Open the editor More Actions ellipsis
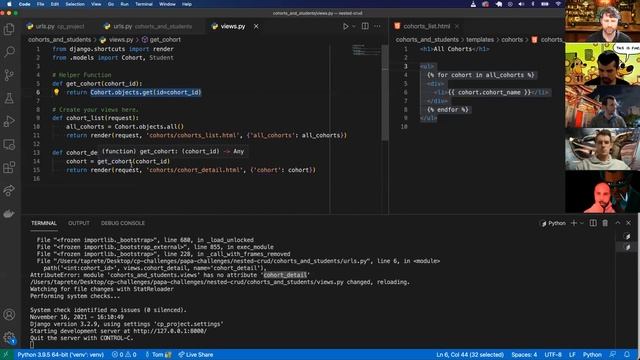 pos(377,26)
